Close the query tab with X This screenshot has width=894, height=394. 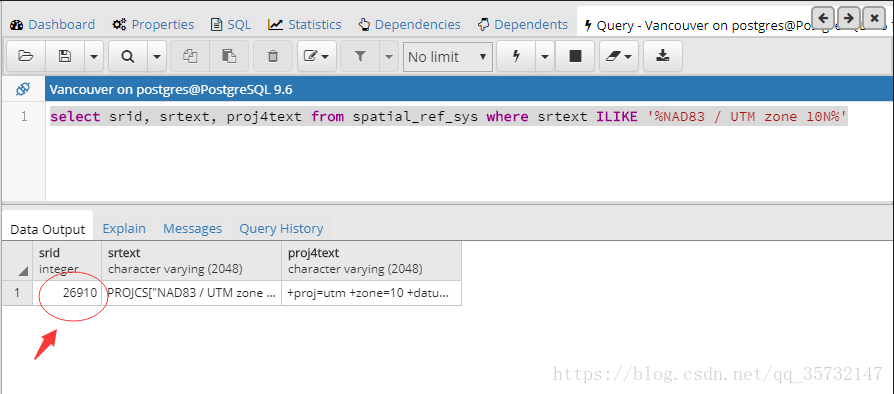pyautogui.click(x=874, y=18)
